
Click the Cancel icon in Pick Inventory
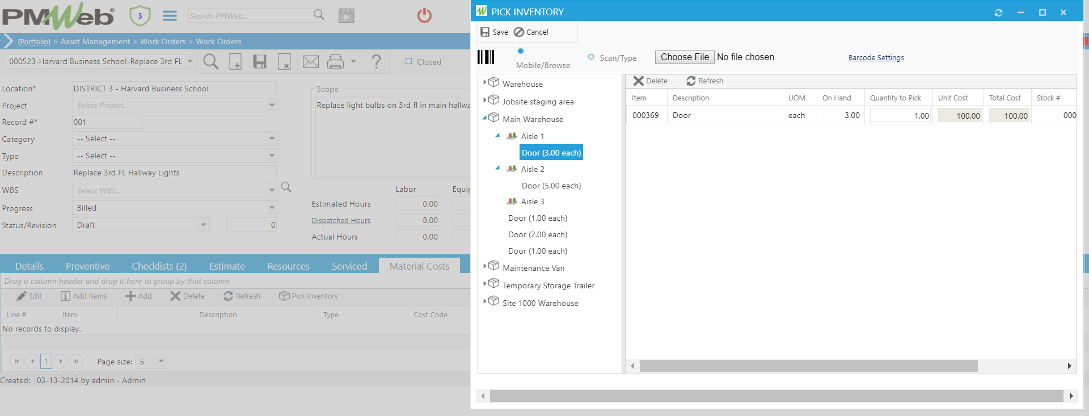[x=519, y=32]
